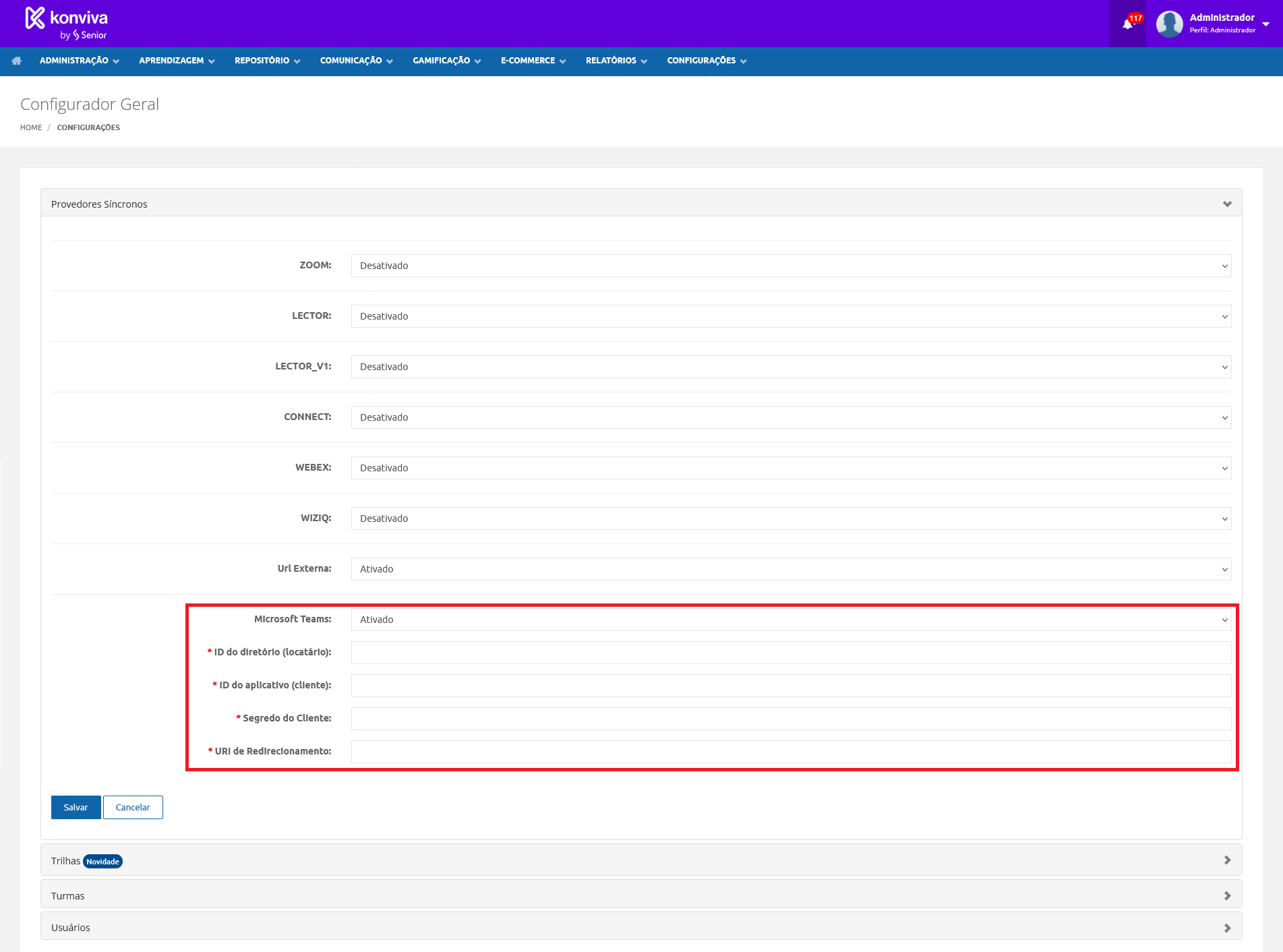The height and width of the screenshot is (952, 1283).
Task: Focus the ID do aplicativo (cliente) field
Action: pos(791,686)
